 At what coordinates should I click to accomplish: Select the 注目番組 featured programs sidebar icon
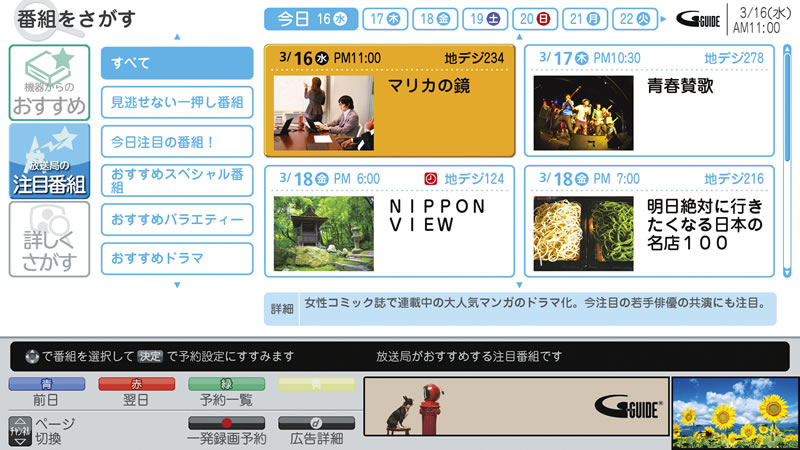click(49, 161)
